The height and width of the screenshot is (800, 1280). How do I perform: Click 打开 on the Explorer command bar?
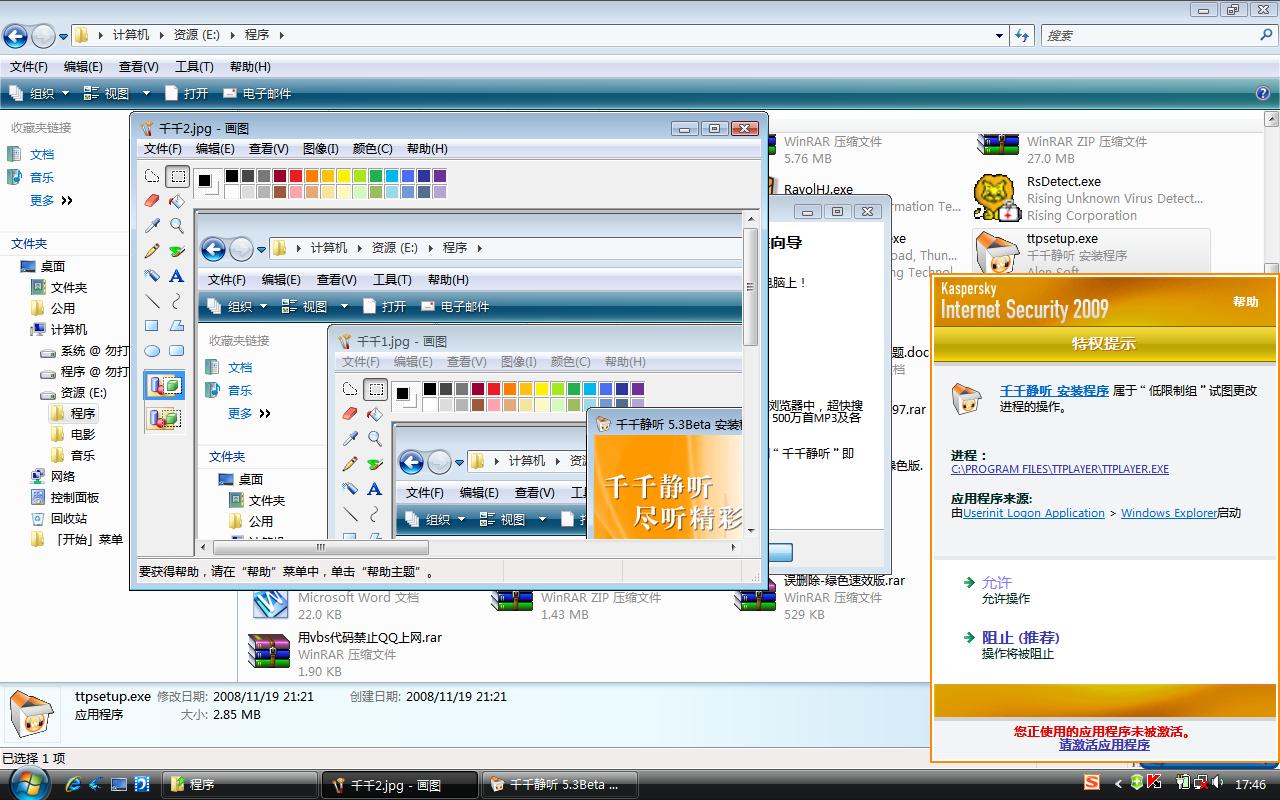click(186, 93)
